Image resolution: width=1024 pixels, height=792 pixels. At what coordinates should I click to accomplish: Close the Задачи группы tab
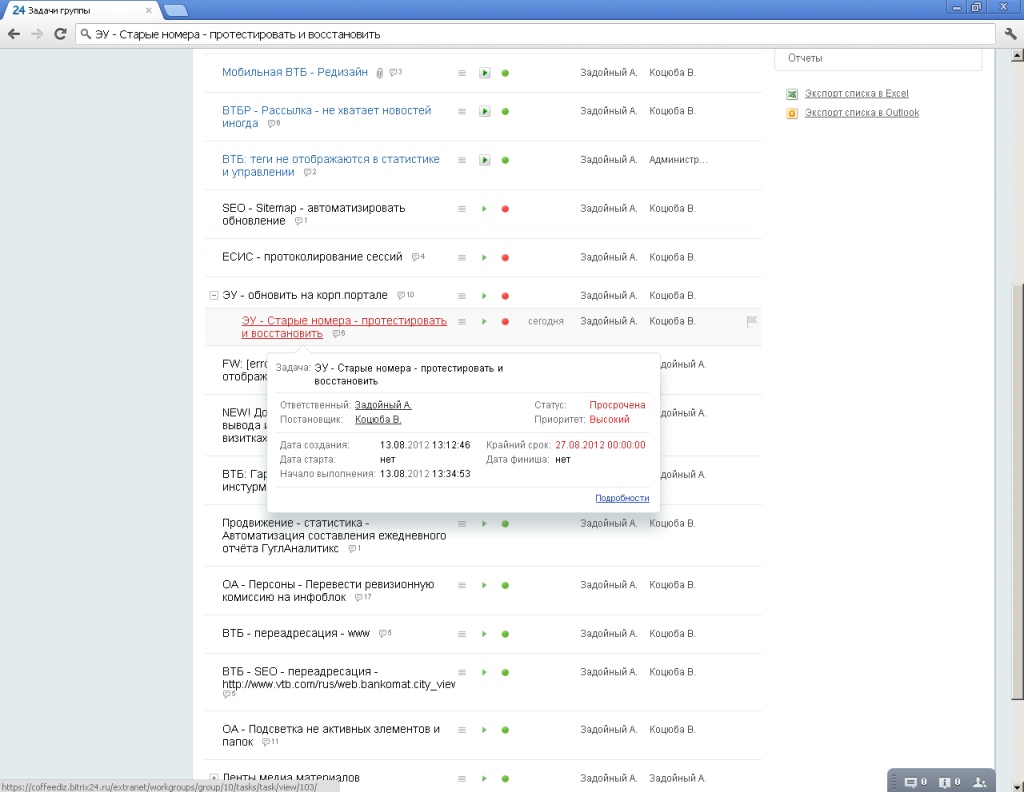(x=148, y=10)
